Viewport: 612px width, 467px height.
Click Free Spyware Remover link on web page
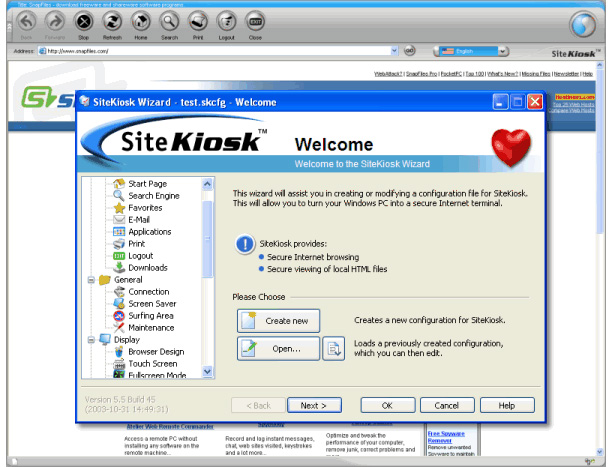446,437
